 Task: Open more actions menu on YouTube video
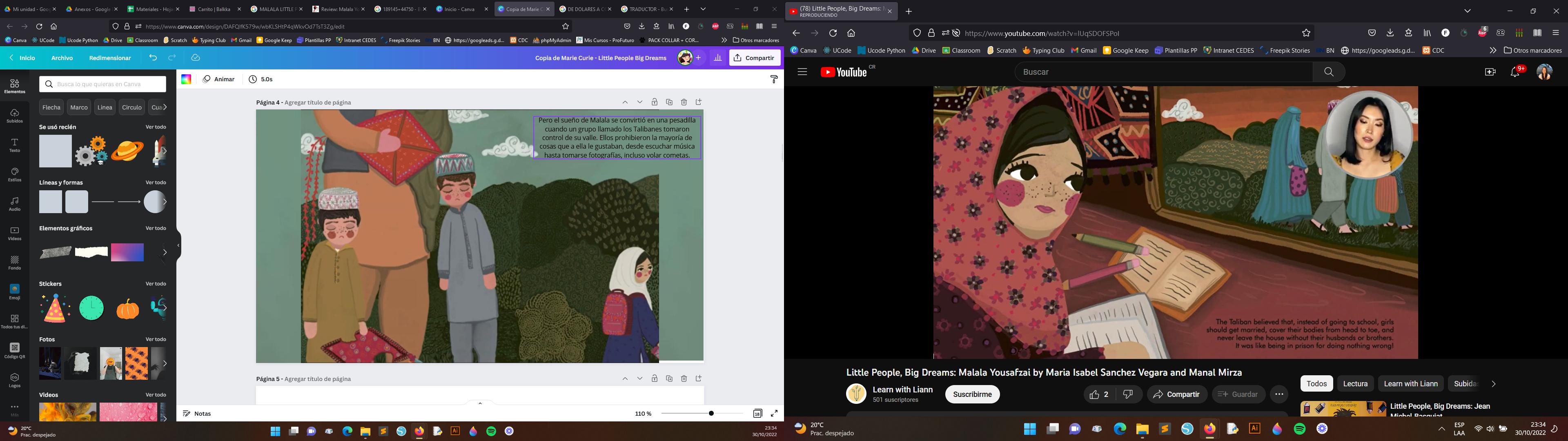[x=1279, y=395]
